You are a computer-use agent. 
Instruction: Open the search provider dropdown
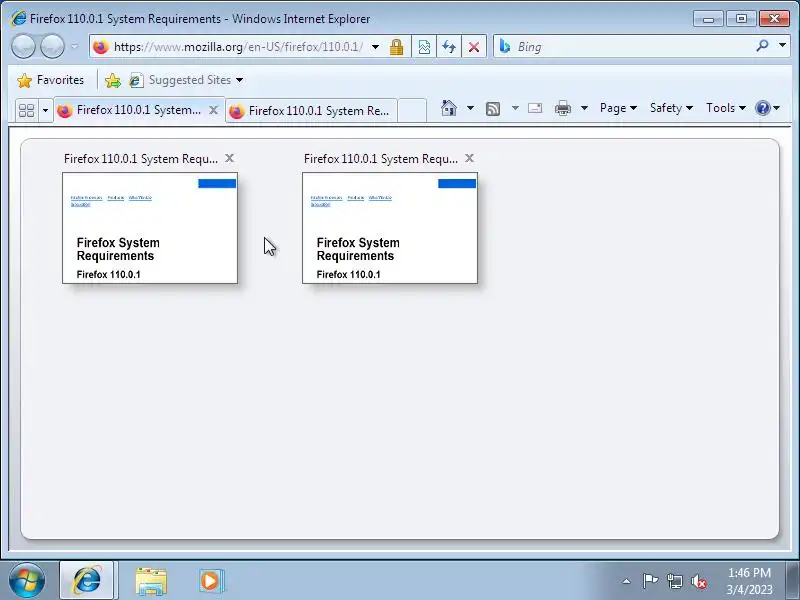click(782, 46)
